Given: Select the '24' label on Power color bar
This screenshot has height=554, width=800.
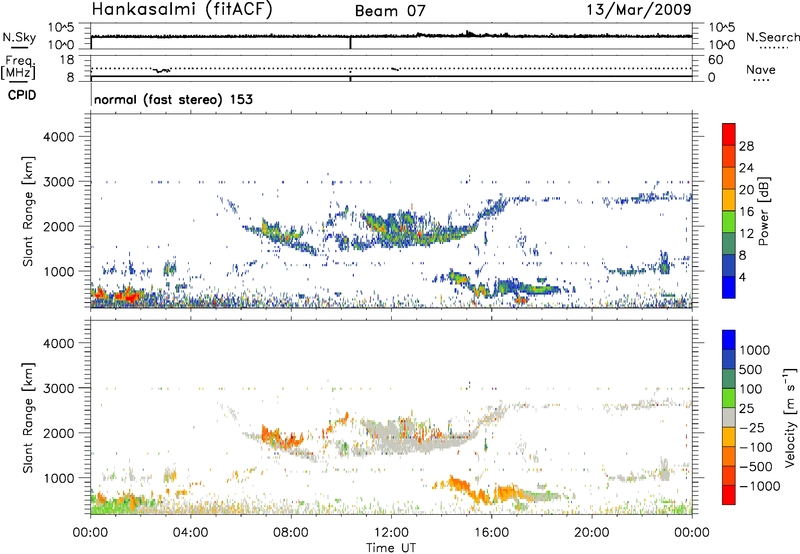Looking at the screenshot, I should coord(746,168).
